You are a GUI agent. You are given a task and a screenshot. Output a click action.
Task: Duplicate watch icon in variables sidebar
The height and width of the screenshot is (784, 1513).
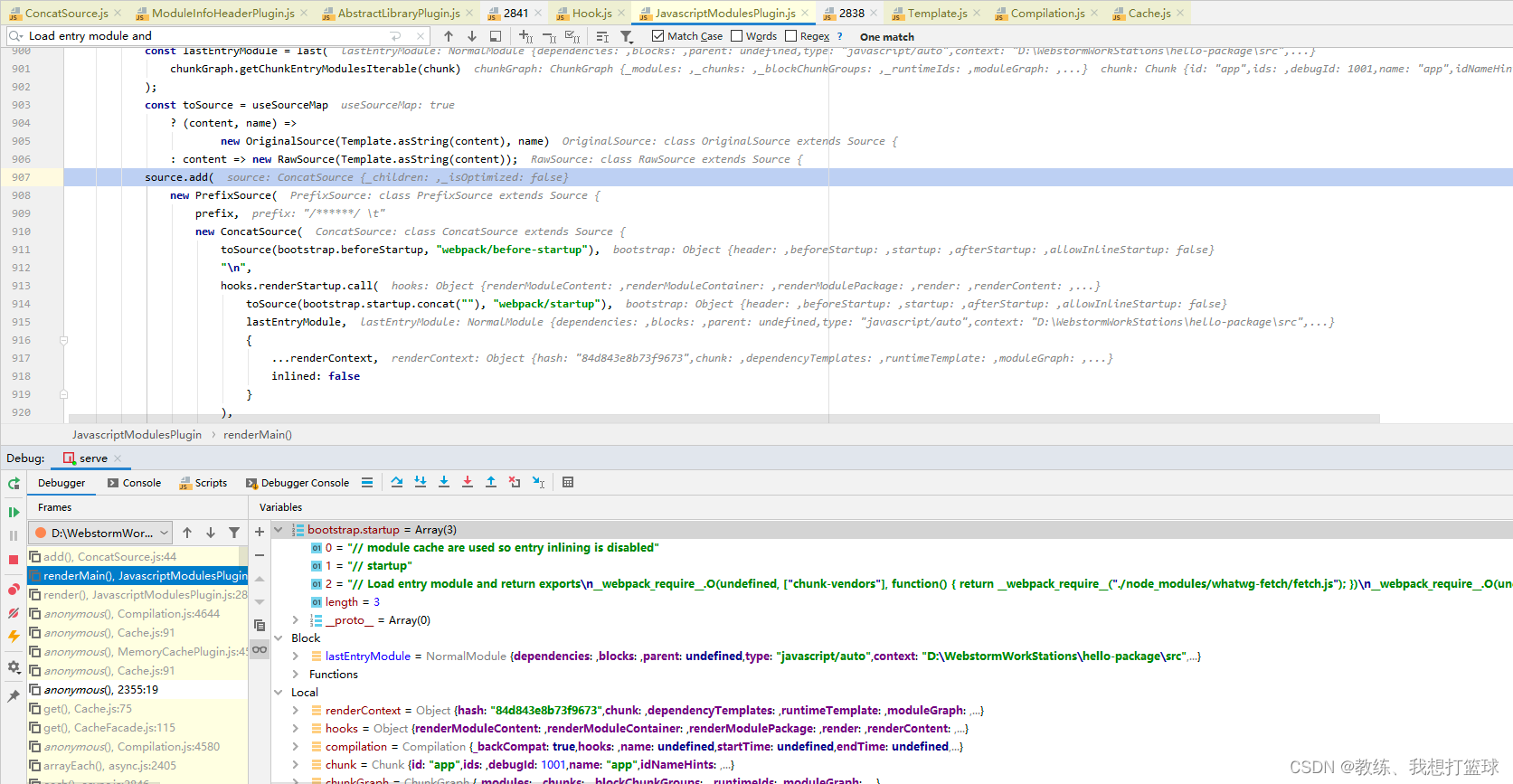(260, 626)
